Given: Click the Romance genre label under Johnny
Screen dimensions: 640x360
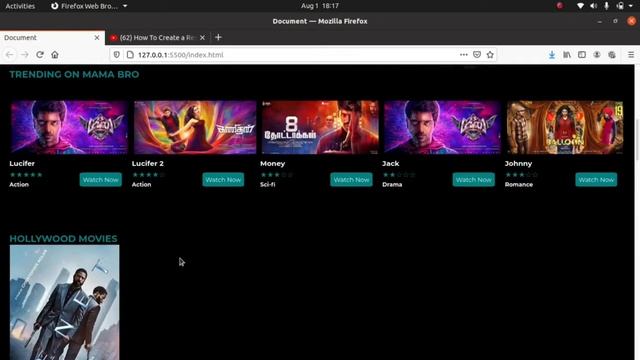Looking at the screenshot, I should tap(519, 184).
